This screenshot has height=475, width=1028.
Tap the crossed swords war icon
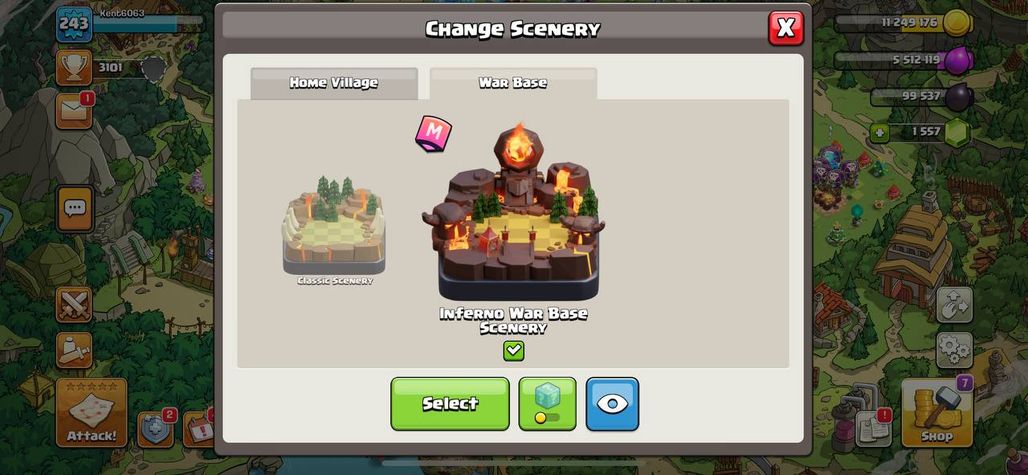pos(73,305)
